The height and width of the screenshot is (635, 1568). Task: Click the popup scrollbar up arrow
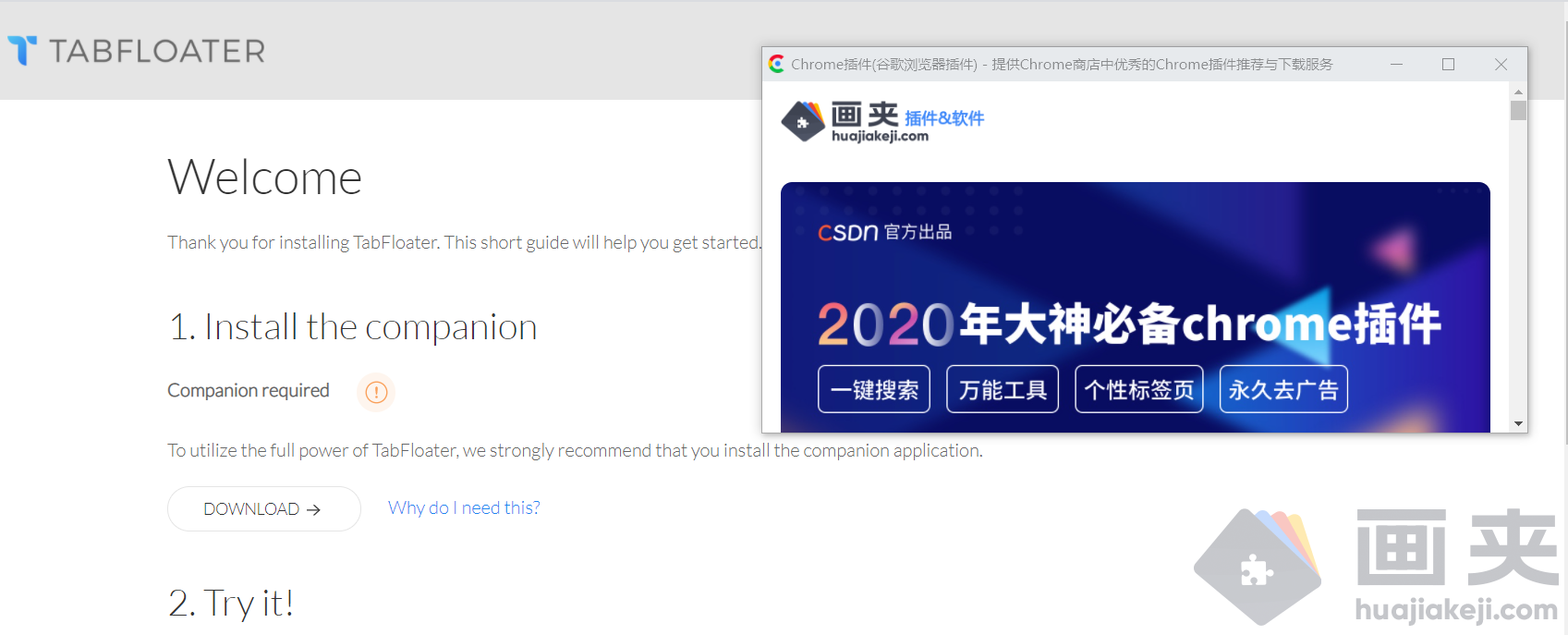click(1518, 92)
